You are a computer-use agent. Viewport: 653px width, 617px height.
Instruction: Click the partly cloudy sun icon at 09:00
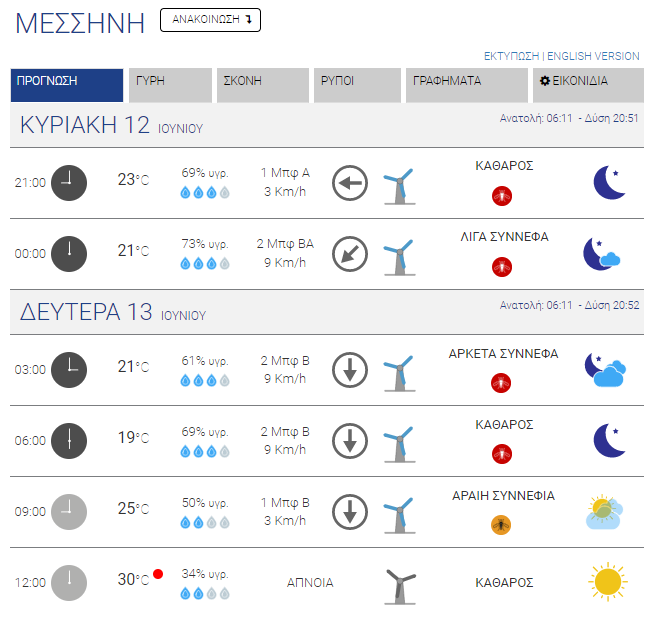click(x=605, y=512)
